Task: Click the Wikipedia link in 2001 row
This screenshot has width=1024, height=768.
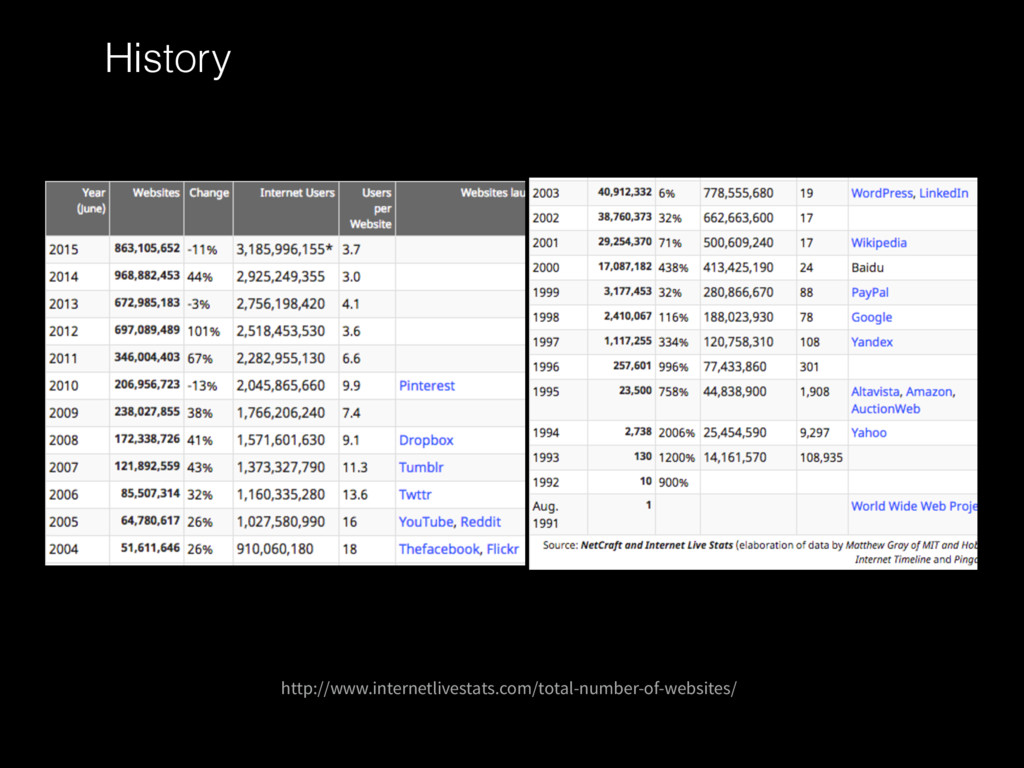Action: coord(878,243)
